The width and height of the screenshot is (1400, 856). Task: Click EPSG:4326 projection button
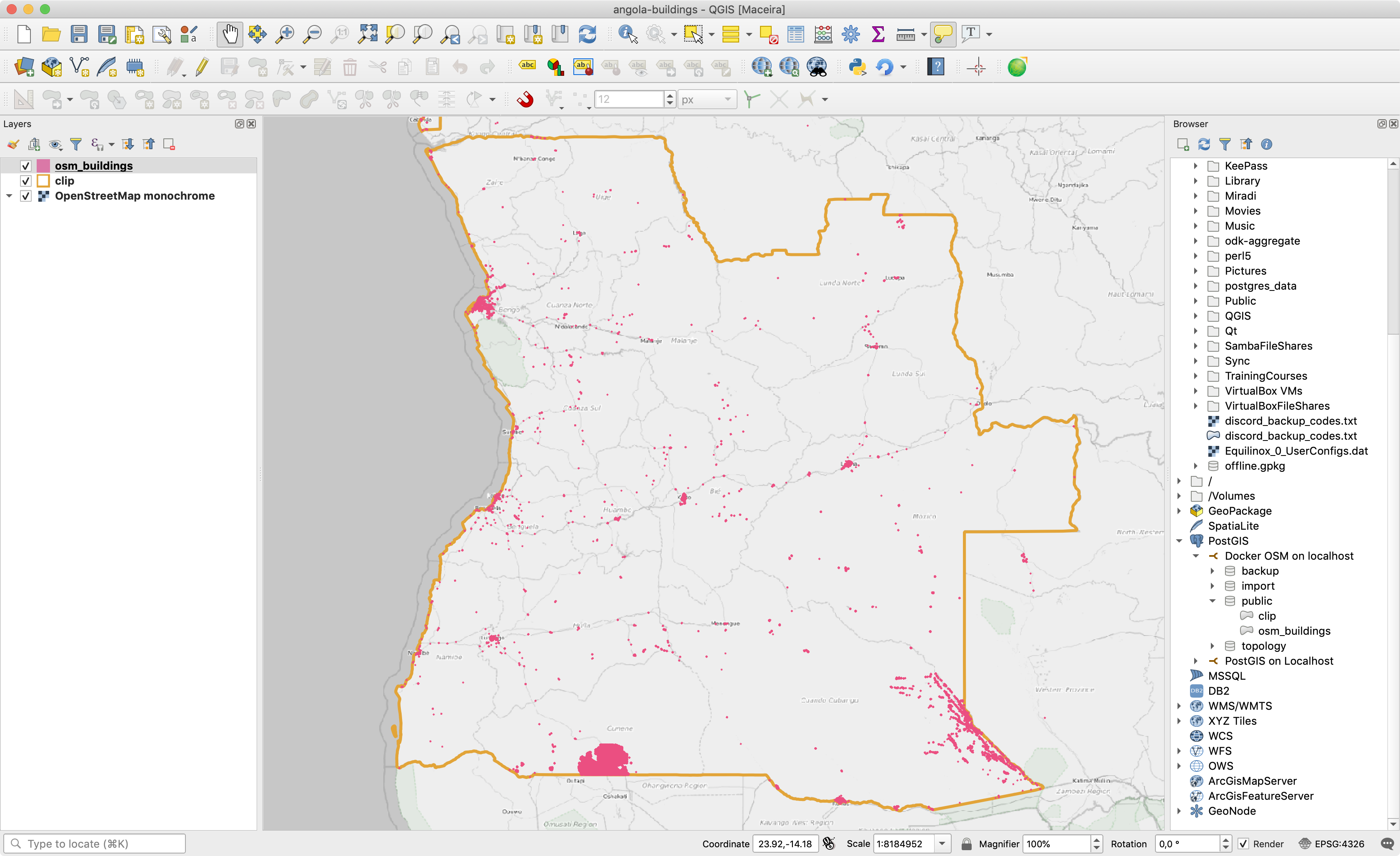pyautogui.click(x=1332, y=843)
